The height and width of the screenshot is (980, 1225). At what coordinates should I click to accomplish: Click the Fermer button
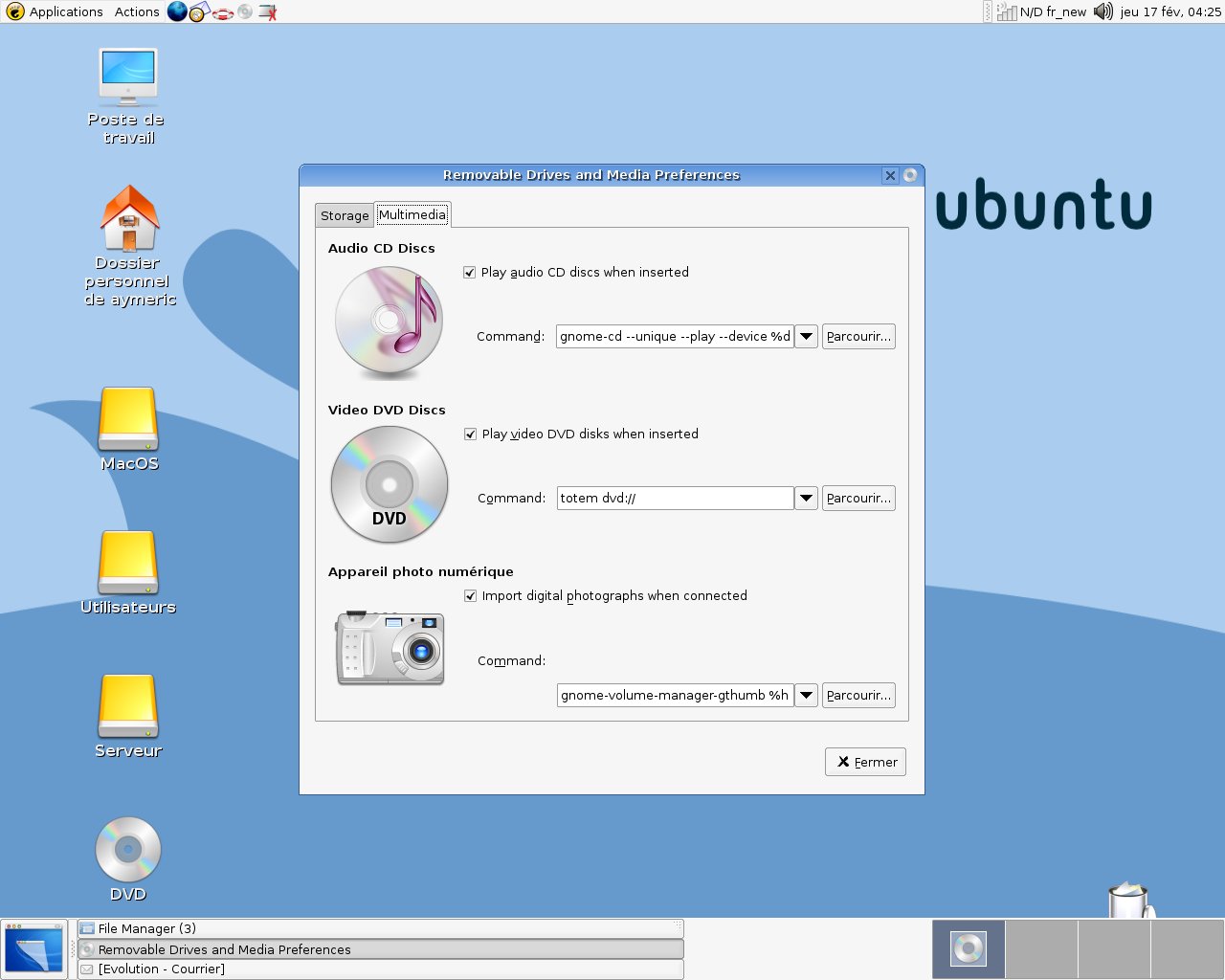click(x=866, y=762)
